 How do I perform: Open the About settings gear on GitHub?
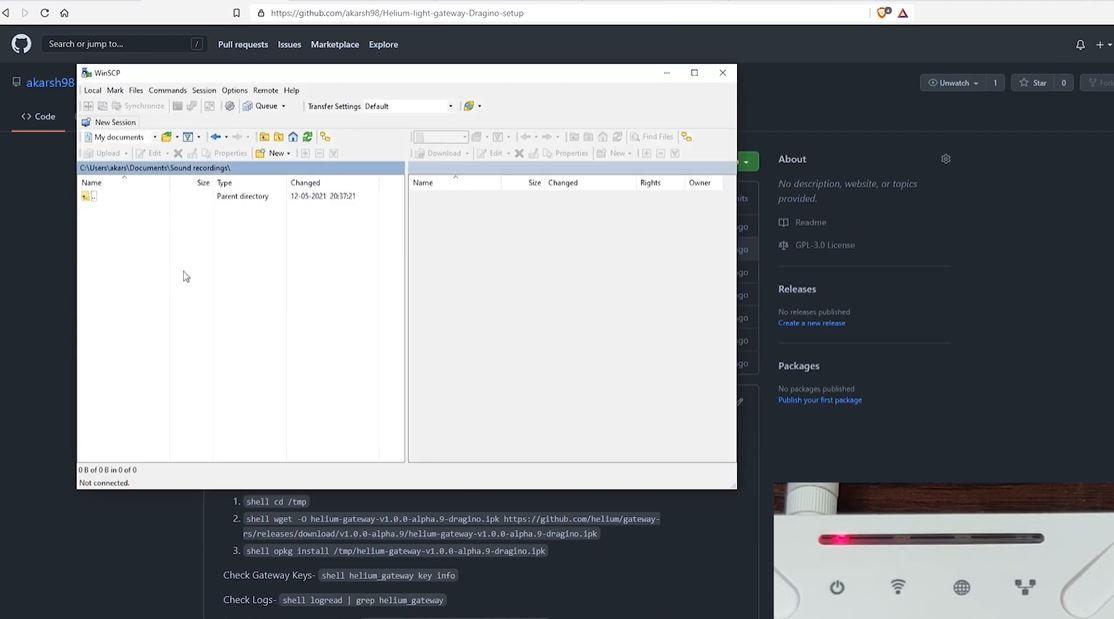tap(946, 159)
